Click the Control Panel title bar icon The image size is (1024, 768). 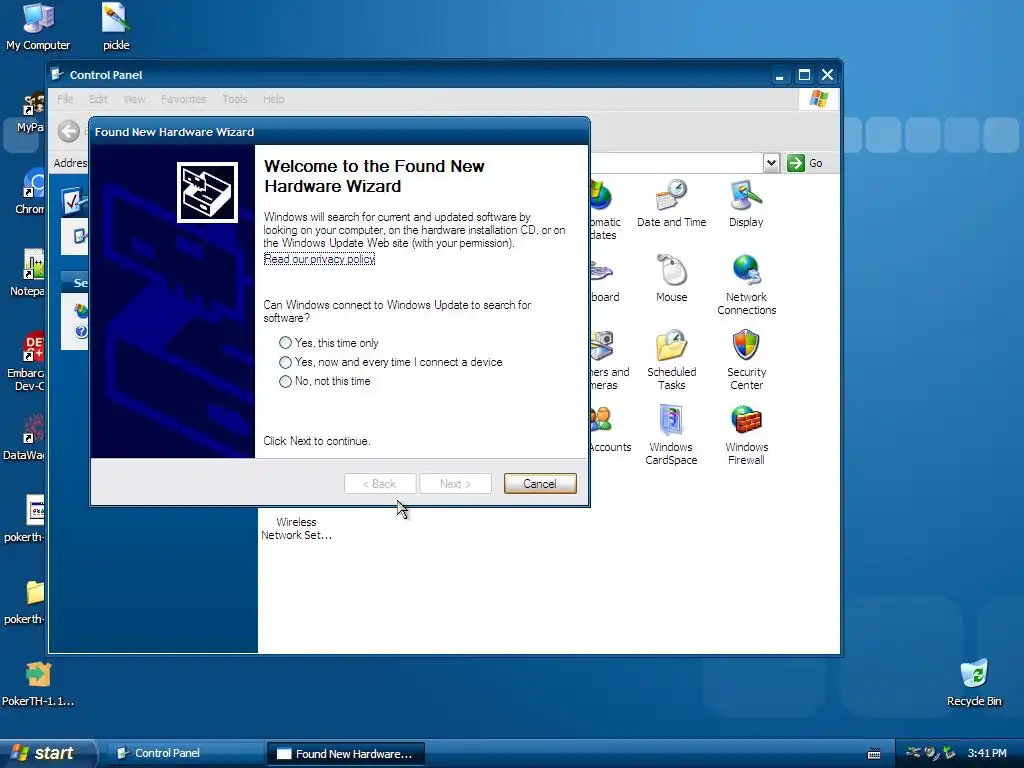coord(57,74)
